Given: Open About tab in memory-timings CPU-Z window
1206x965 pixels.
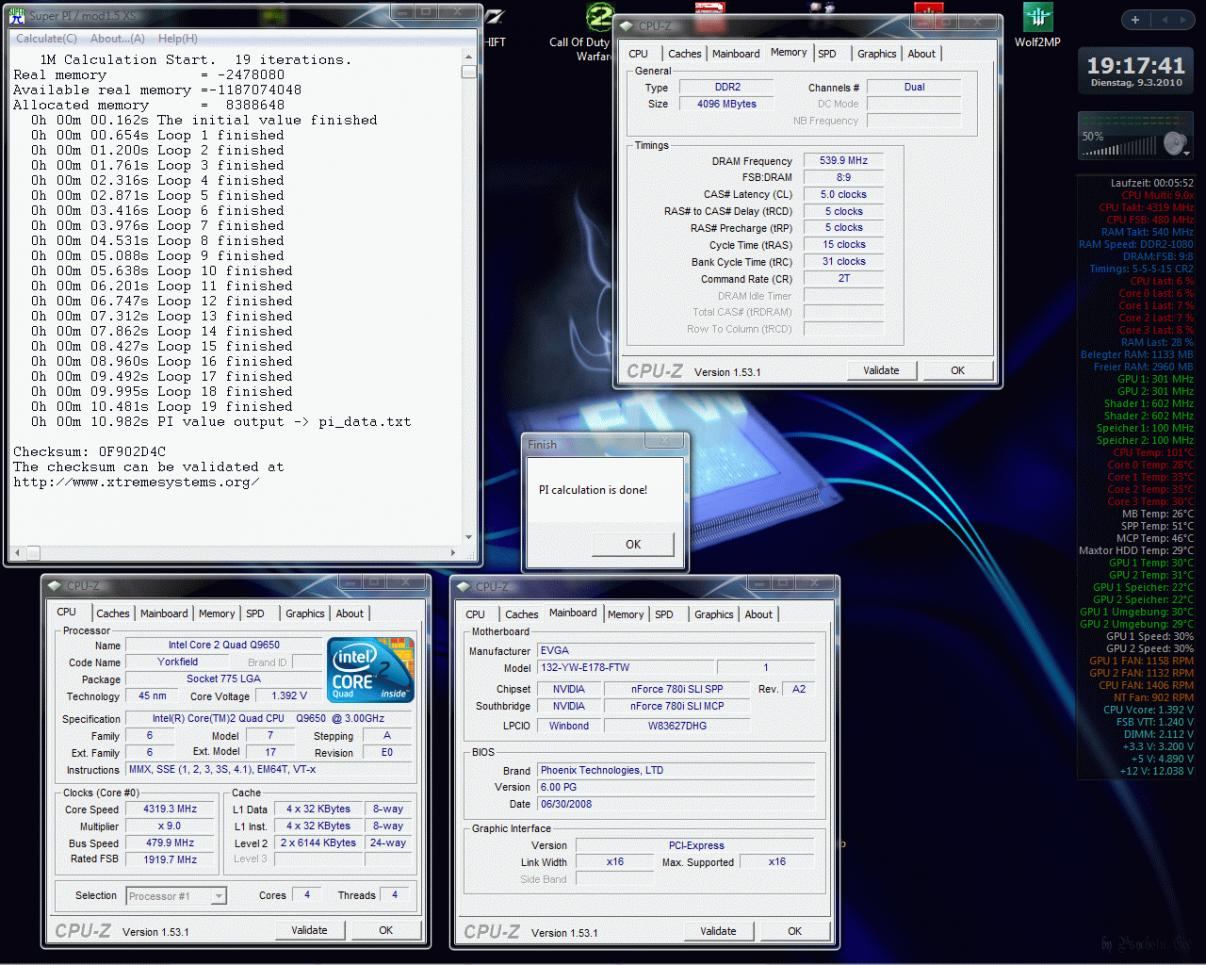Looking at the screenshot, I should [922, 54].
